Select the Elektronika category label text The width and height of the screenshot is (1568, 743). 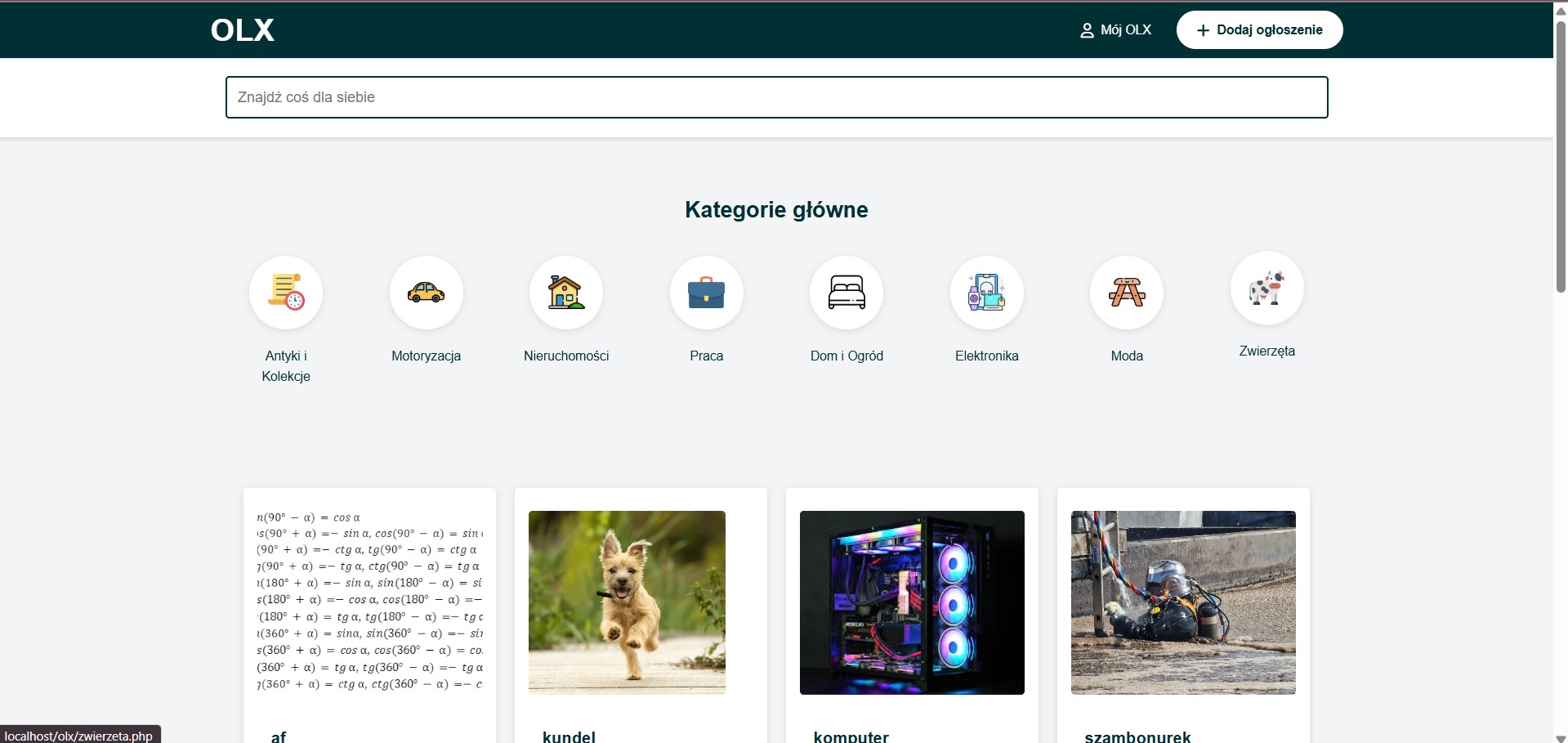(986, 356)
